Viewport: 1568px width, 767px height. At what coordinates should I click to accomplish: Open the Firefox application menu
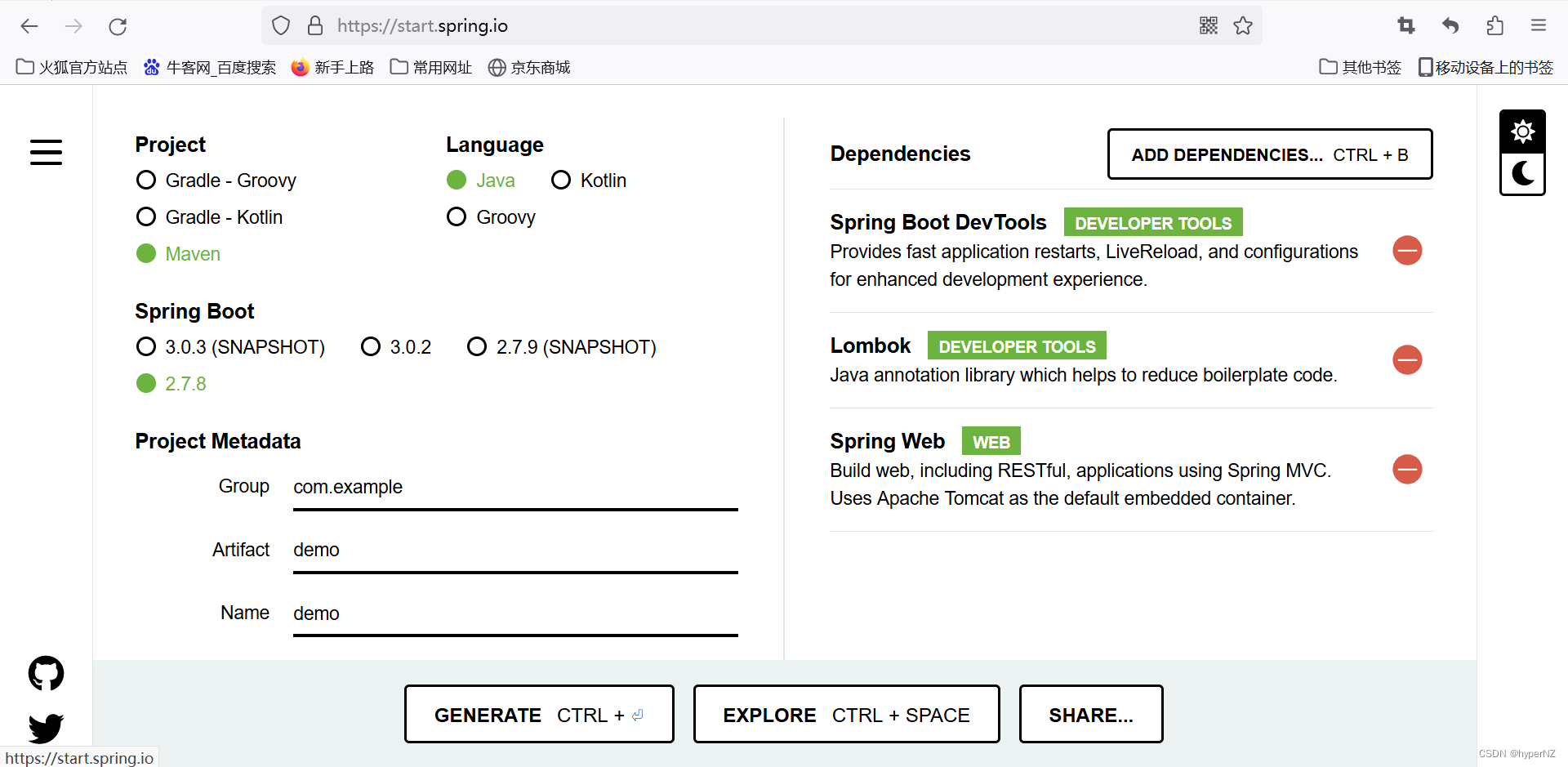pos(1539,26)
